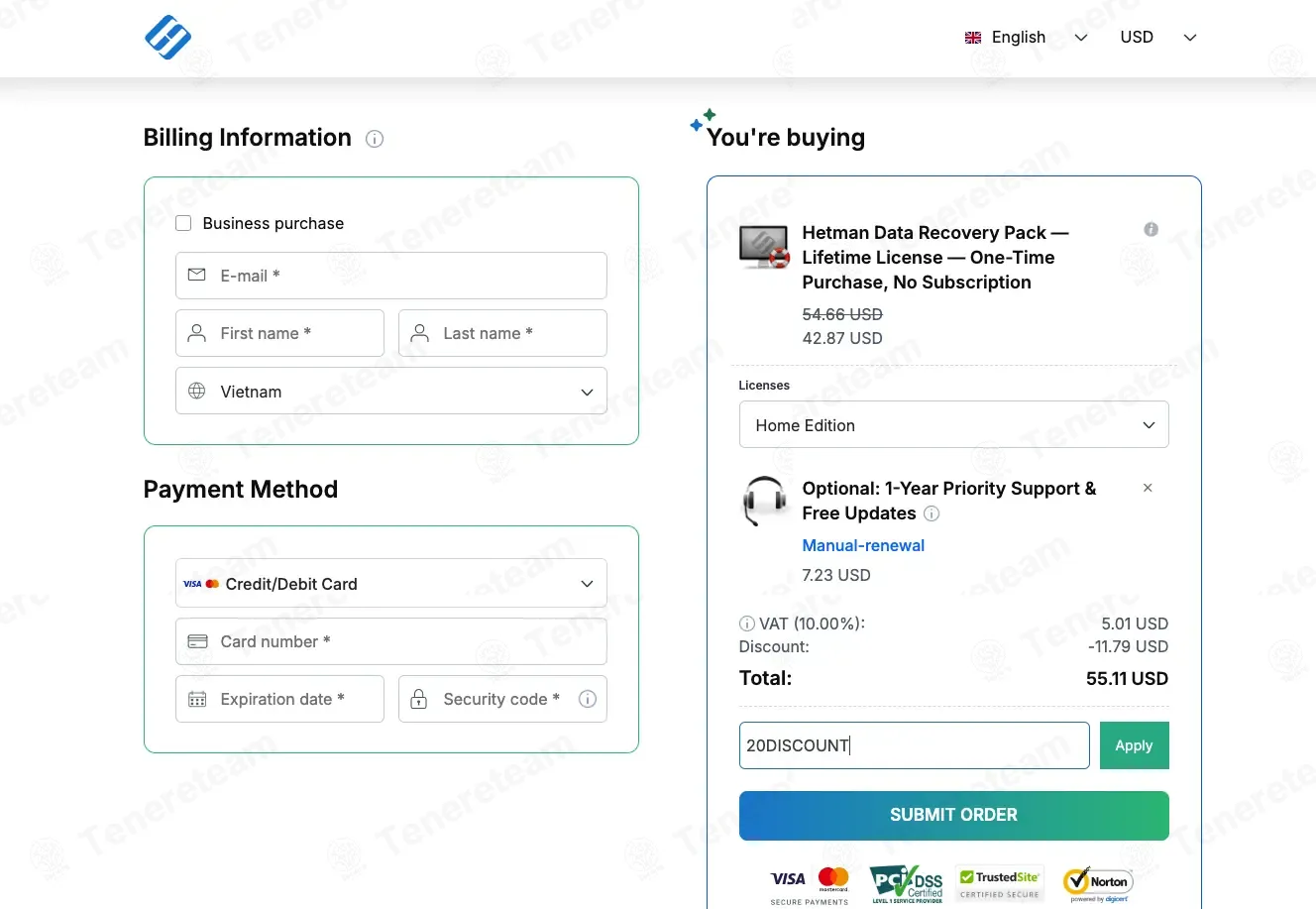Focus the E-mail input field
1316x909 pixels.
click(391, 276)
